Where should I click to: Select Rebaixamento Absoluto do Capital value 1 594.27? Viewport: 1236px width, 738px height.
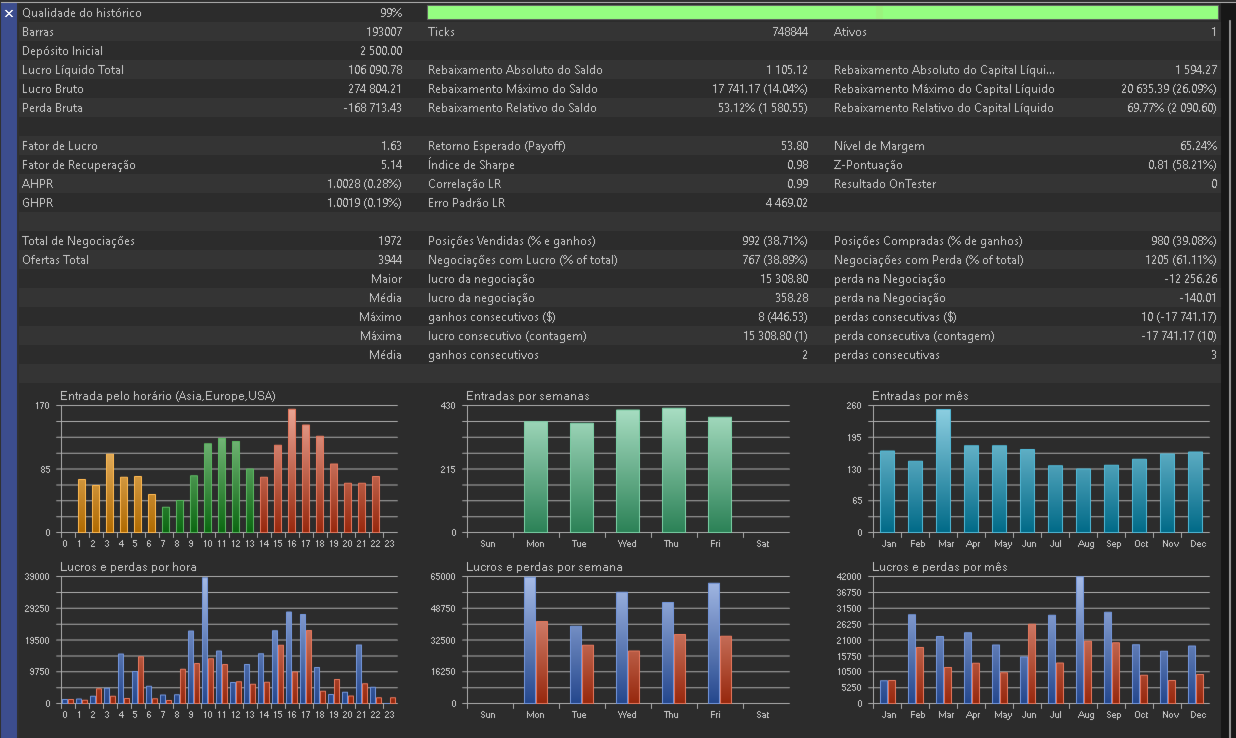tap(1196, 70)
